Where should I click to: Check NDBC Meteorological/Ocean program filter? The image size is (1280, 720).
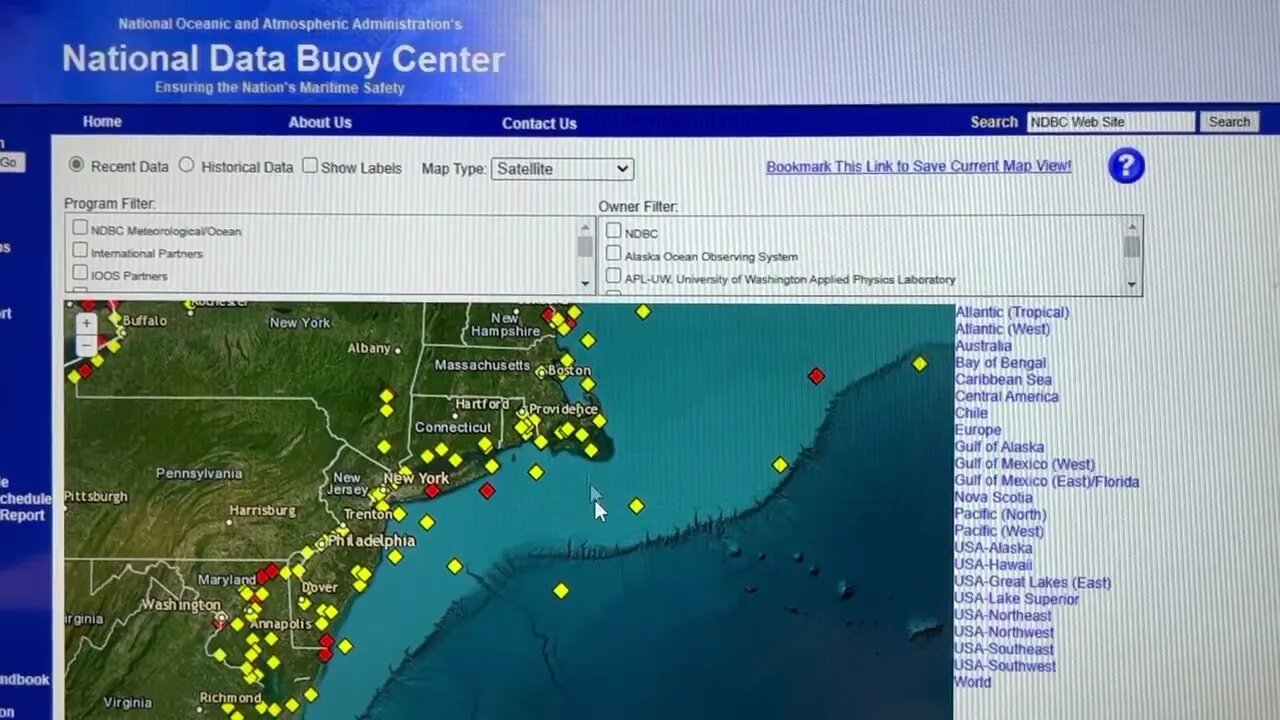coord(80,228)
